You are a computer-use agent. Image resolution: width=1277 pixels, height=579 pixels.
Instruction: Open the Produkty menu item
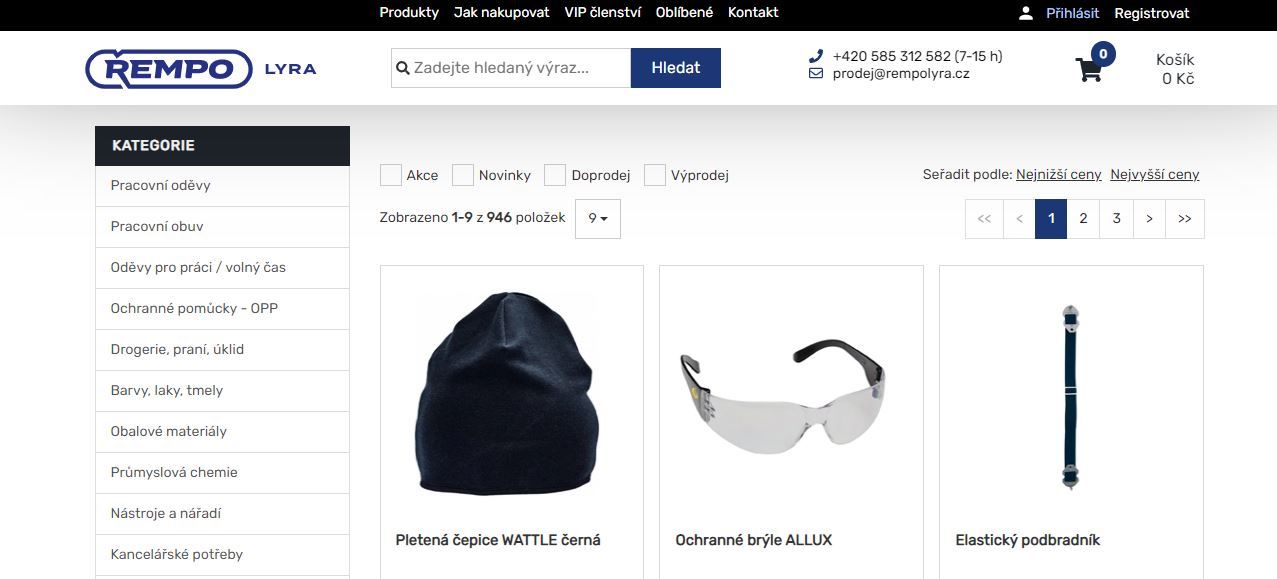pos(409,13)
